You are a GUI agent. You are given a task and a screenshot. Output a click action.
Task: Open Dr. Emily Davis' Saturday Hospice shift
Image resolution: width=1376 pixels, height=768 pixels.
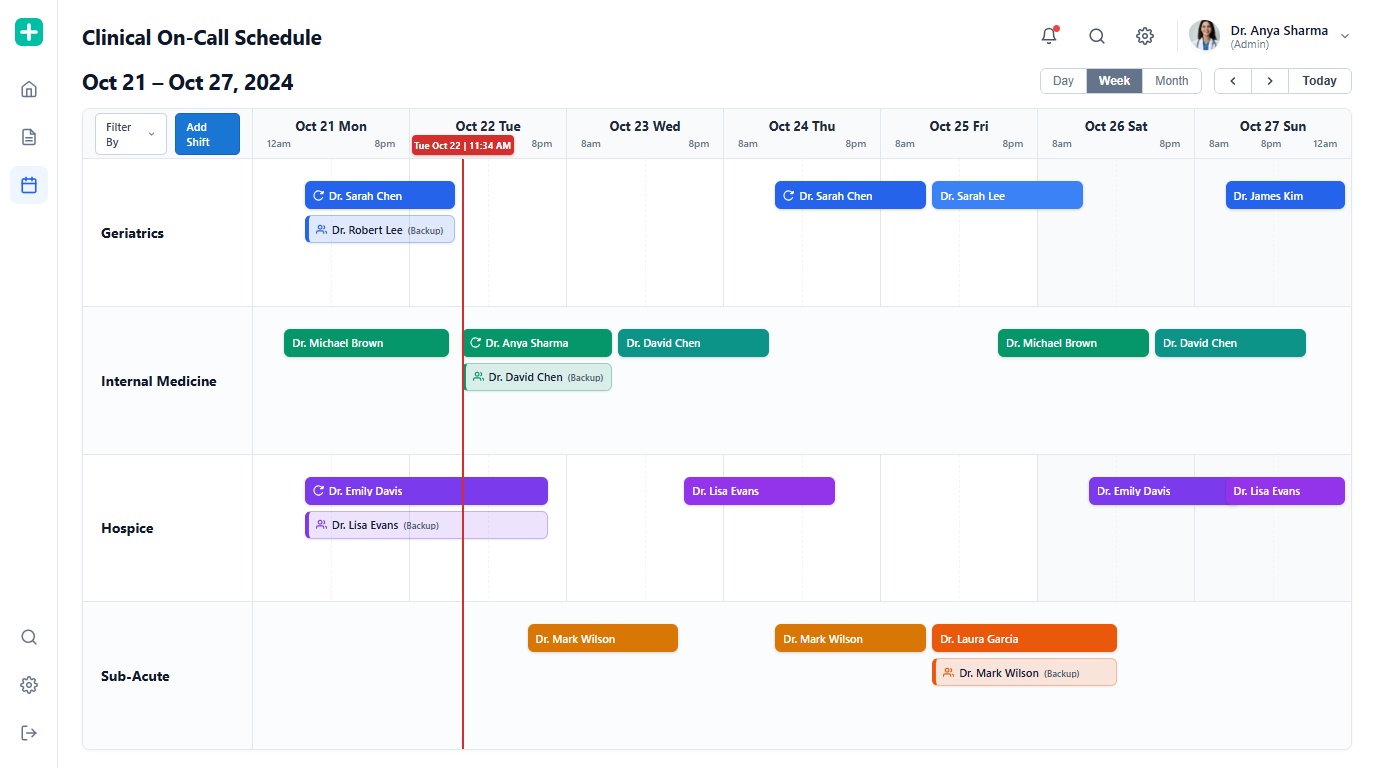[1157, 491]
